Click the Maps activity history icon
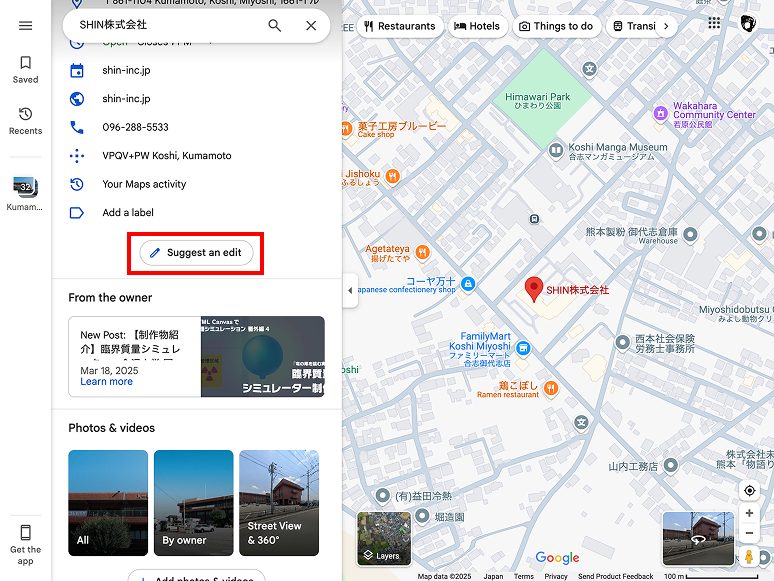The height and width of the screenshot is (581, 774). coord(77,185)
